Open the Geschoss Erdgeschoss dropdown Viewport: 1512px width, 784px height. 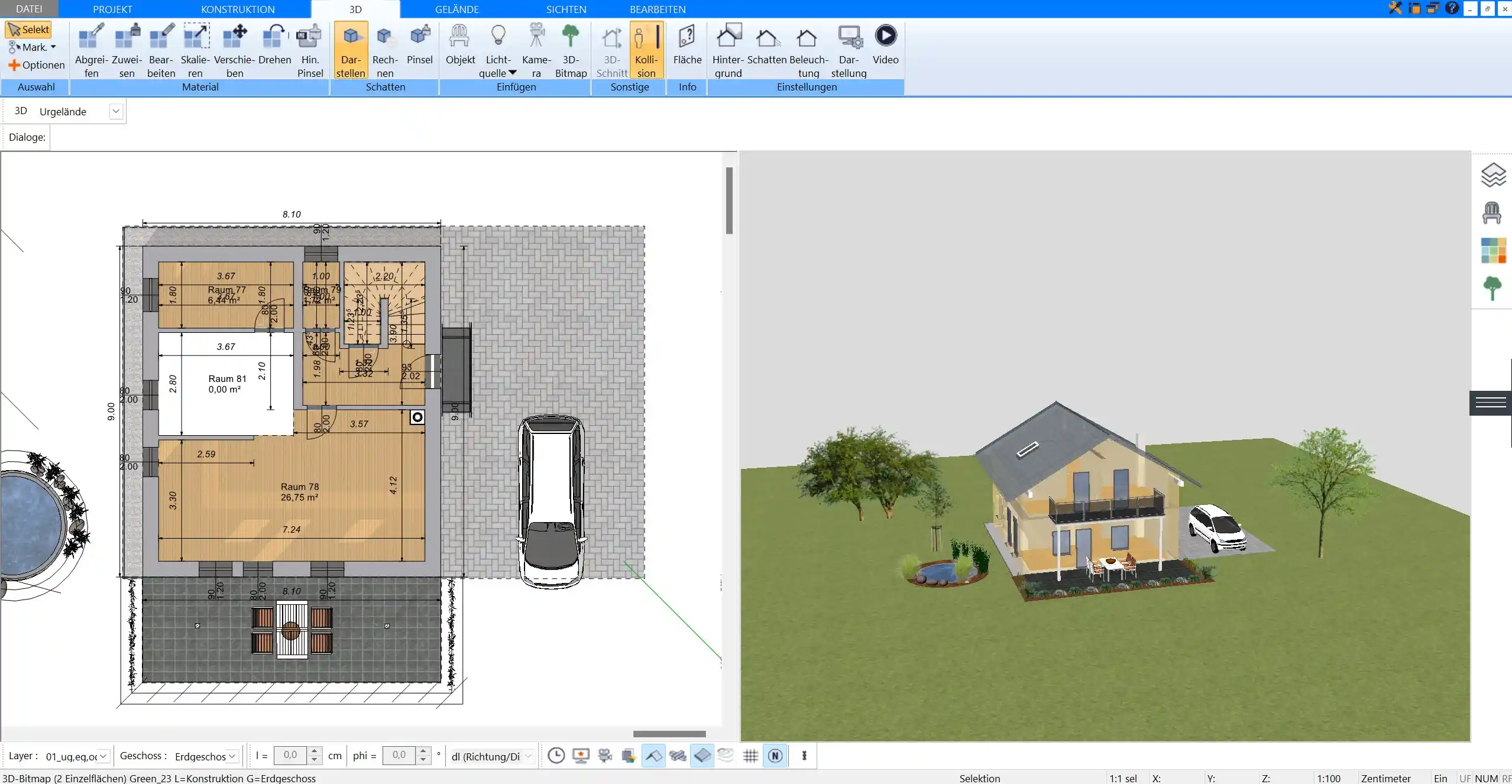tap(232, 756)
